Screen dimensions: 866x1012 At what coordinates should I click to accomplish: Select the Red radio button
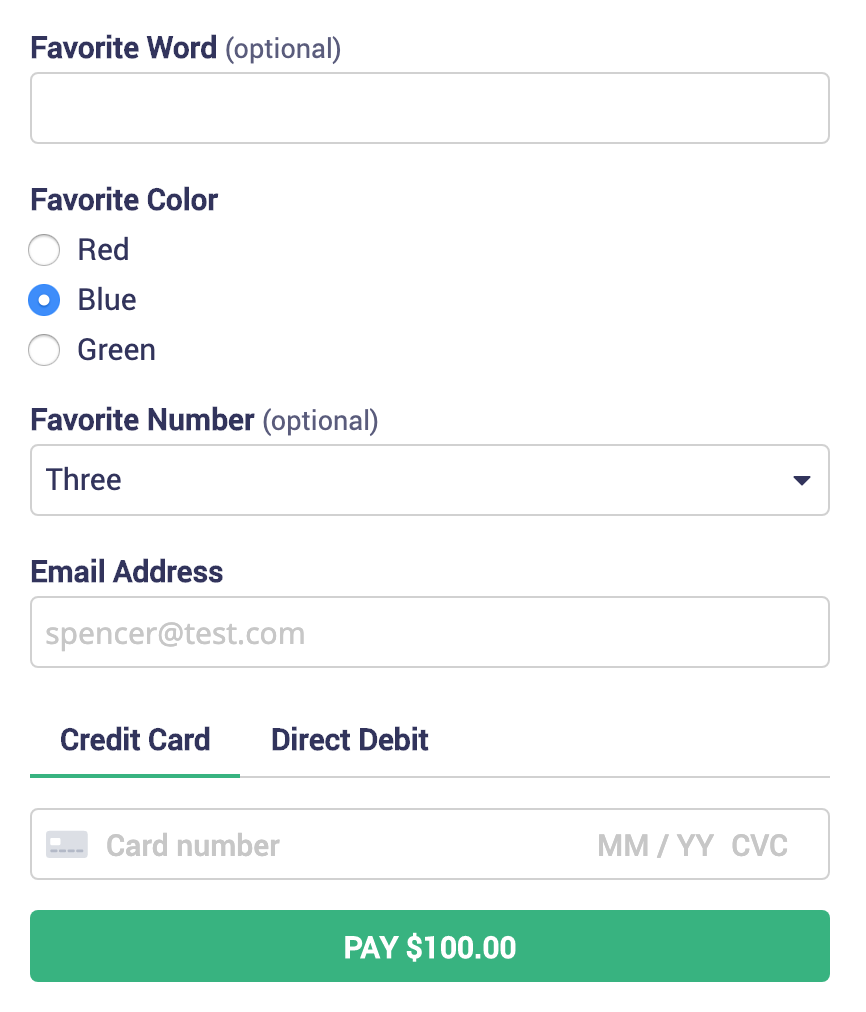[44, 250]
